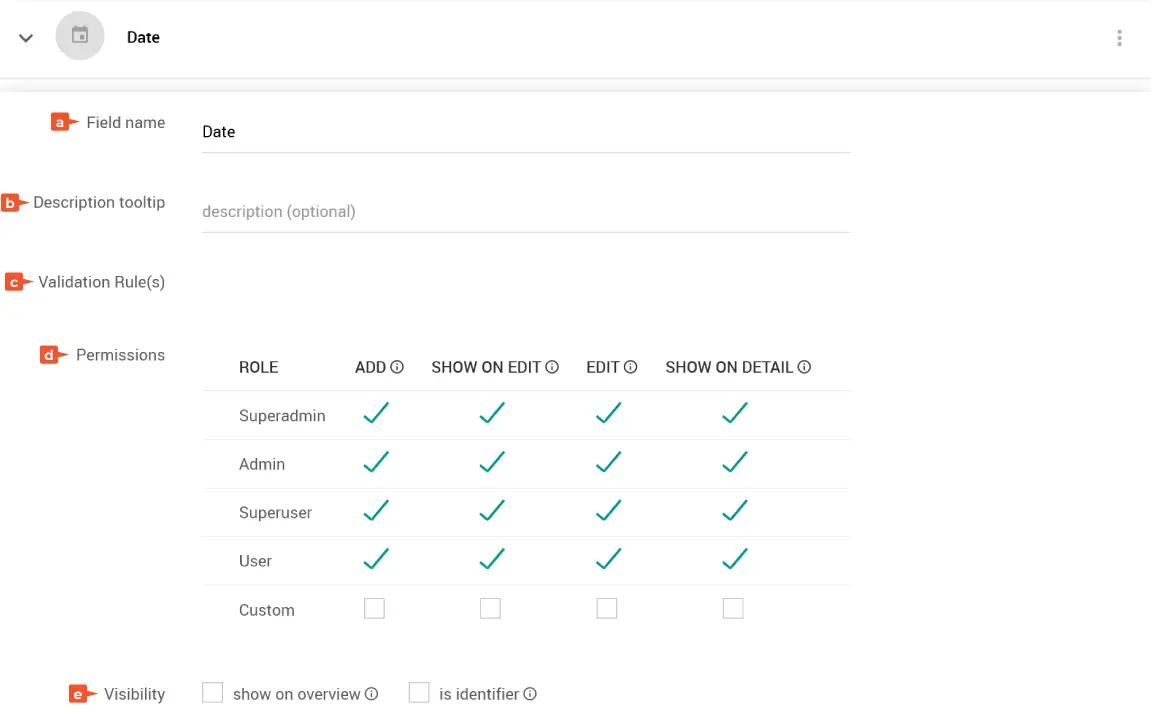Viewport: 1151px width, 711px height.
Task: Collapse the Date field section chevron
Action: (26, 38)
